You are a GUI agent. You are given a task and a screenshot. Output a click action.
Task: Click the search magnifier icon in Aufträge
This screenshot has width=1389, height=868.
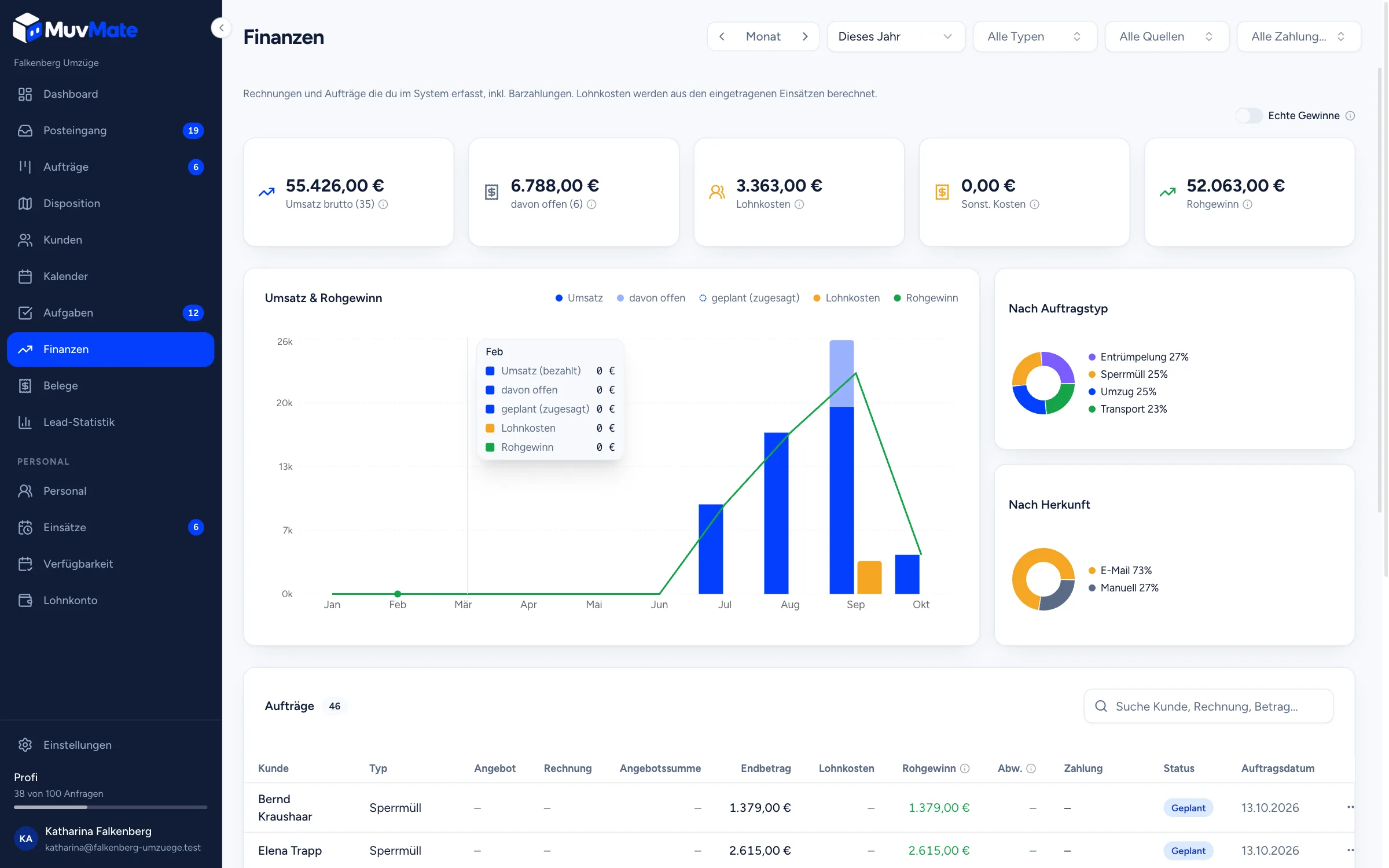click(1101, 706)
